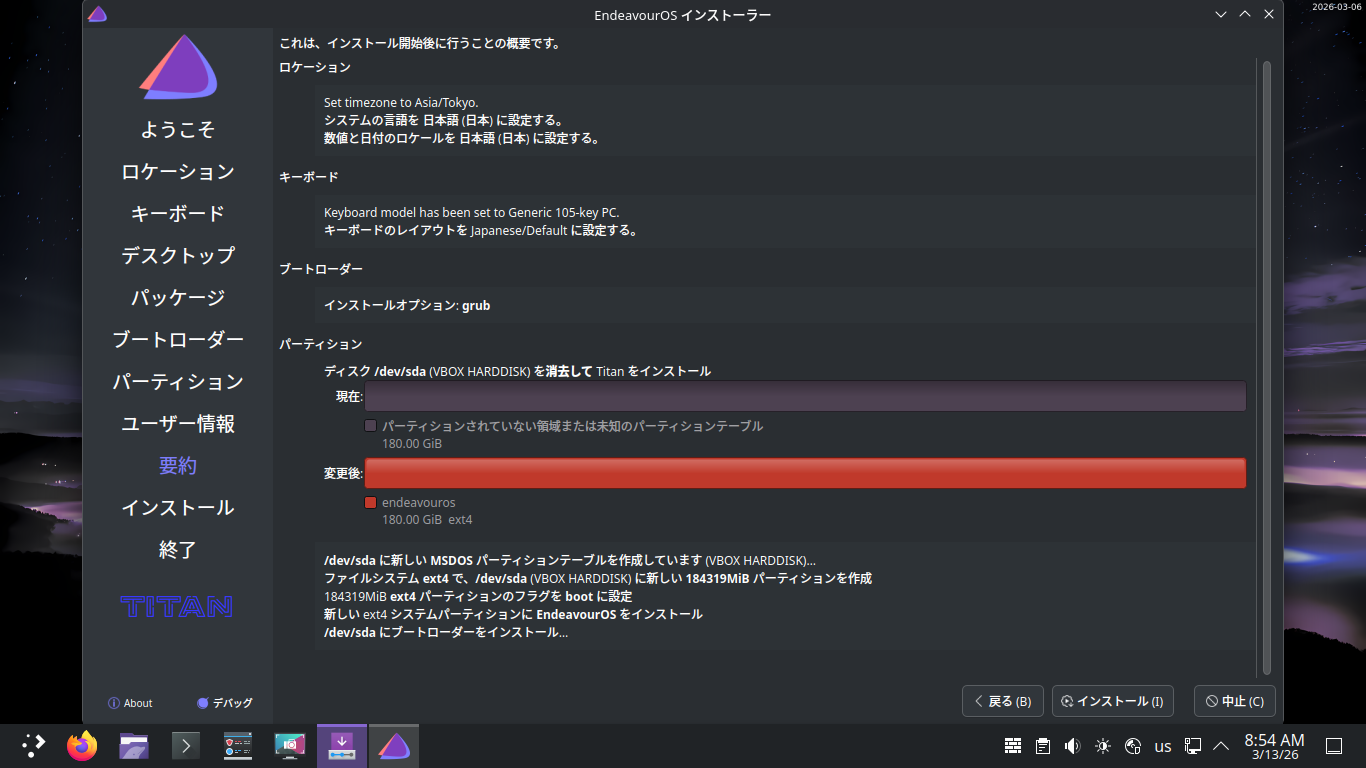The width and height of the screenshot is (1366, 768).
Task: Click the line 'キーボードのレイアウトを Japanese/Default に設定する。'
Action: [x=481, y=230]
